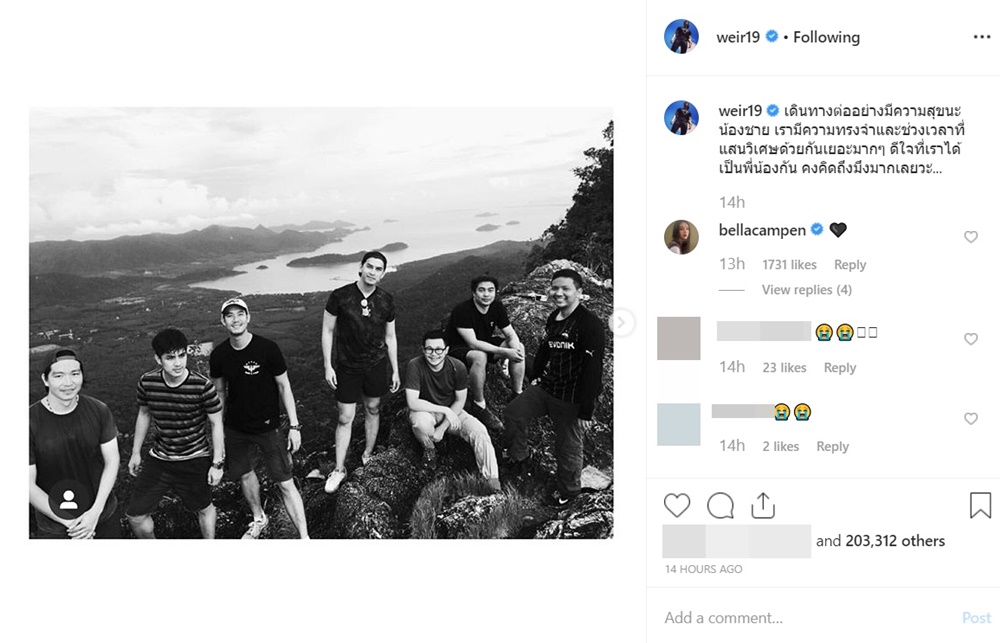
Task: Like the comment with 2 likes
Action: point(970,419)
